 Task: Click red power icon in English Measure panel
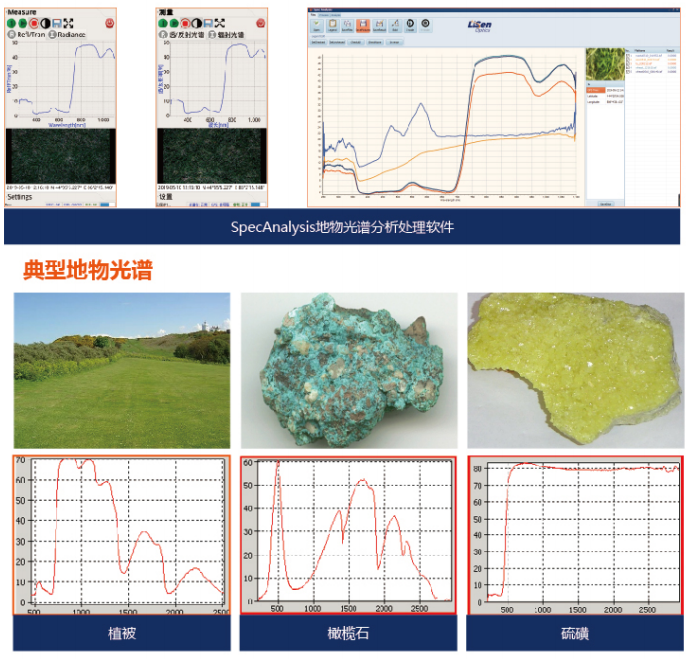[x=109, y=23]
